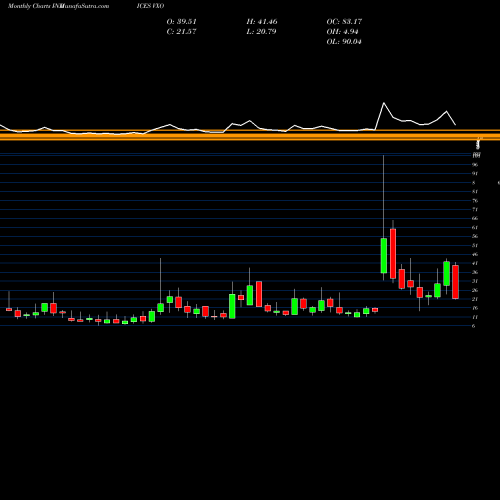This screenshot has height=500, width=500.
Task: Click the price axis label 16
Action: pos(475,308)
